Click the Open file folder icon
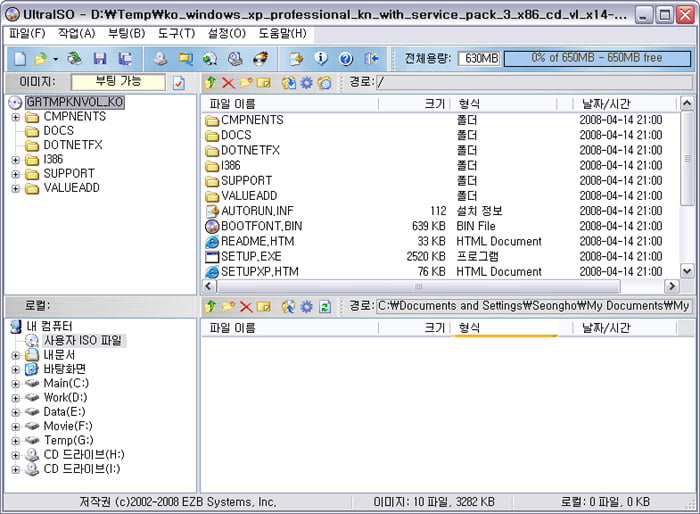The image size is (700, 514). coord(41,59)
